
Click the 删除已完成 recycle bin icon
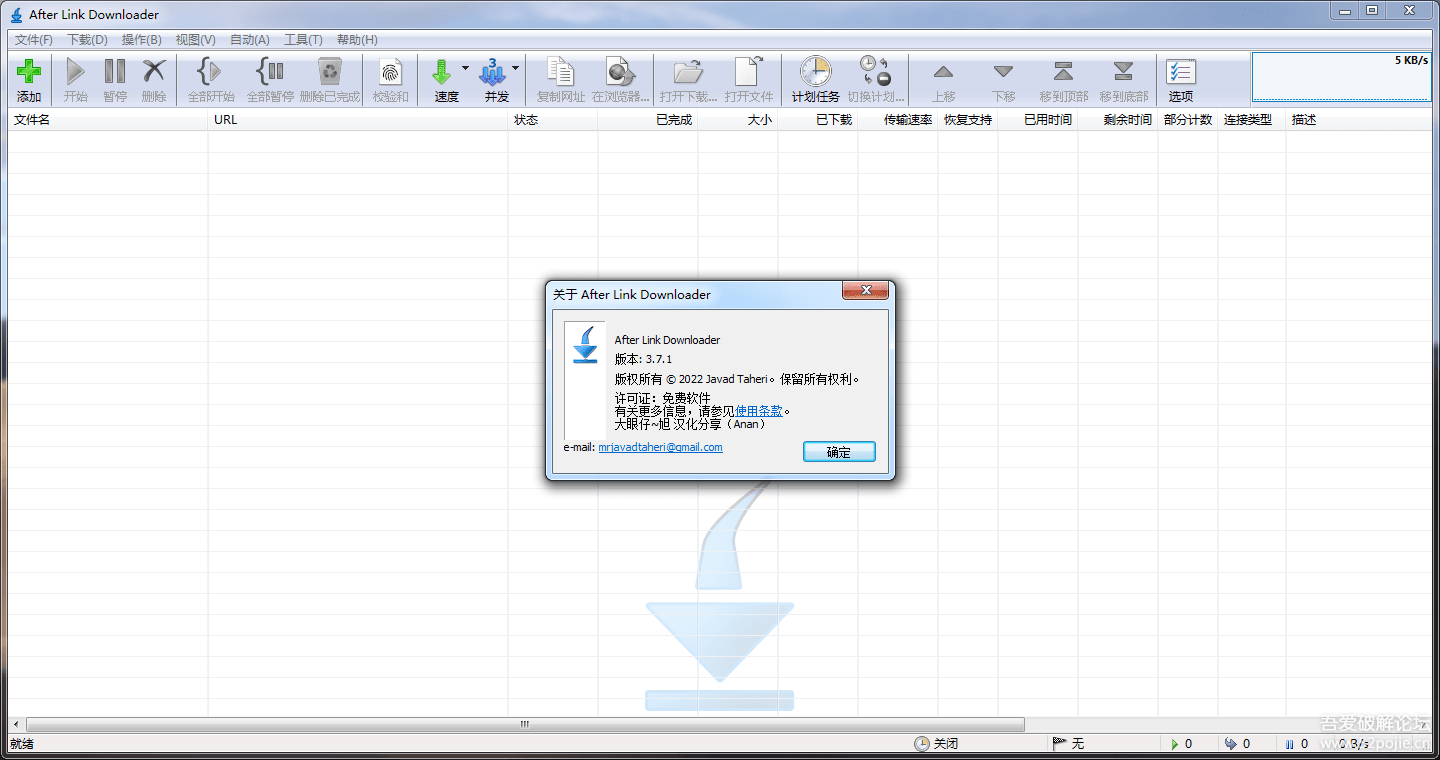pos(329,72)
